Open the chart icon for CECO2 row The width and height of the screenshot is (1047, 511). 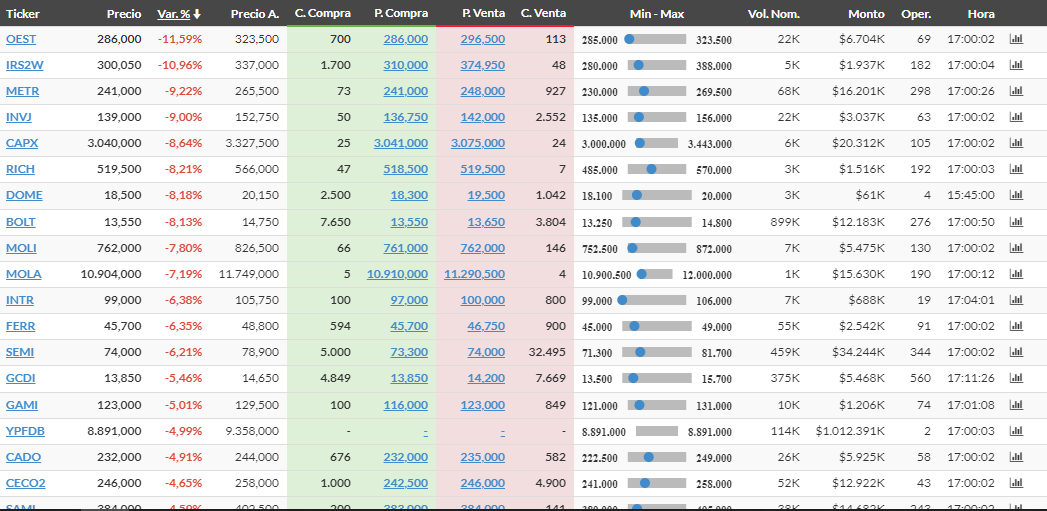[x=1016, y=484]
